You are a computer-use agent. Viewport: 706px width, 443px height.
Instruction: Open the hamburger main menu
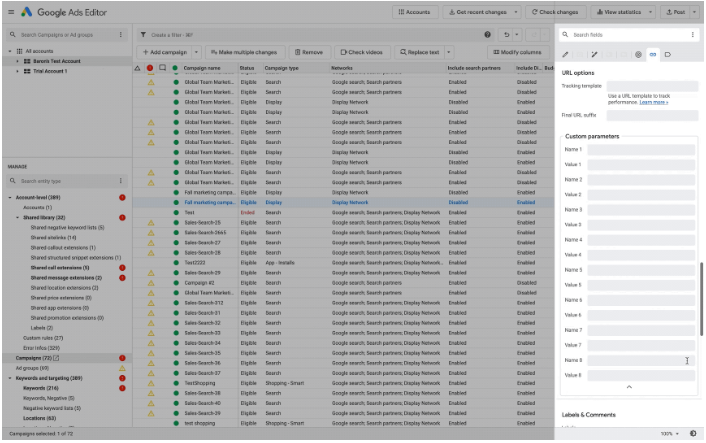point(11,12)
